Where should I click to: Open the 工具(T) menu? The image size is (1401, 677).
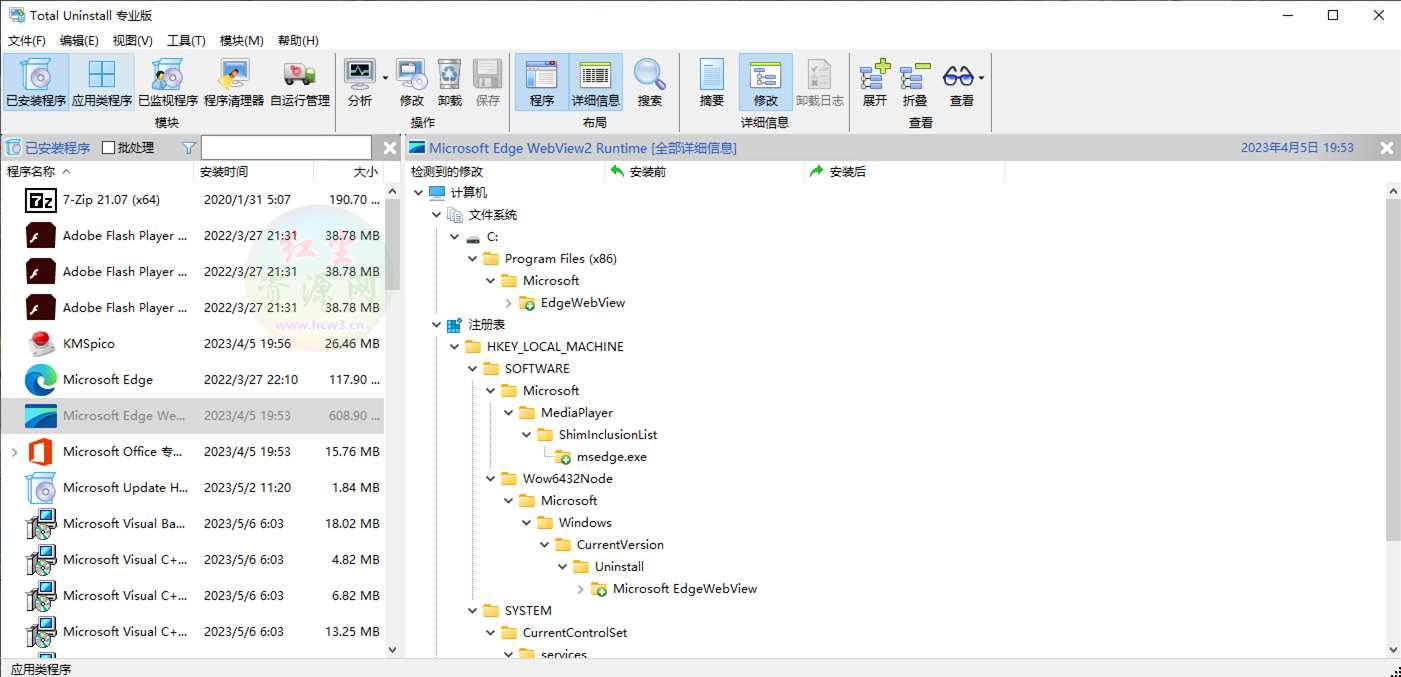(186, 41)
